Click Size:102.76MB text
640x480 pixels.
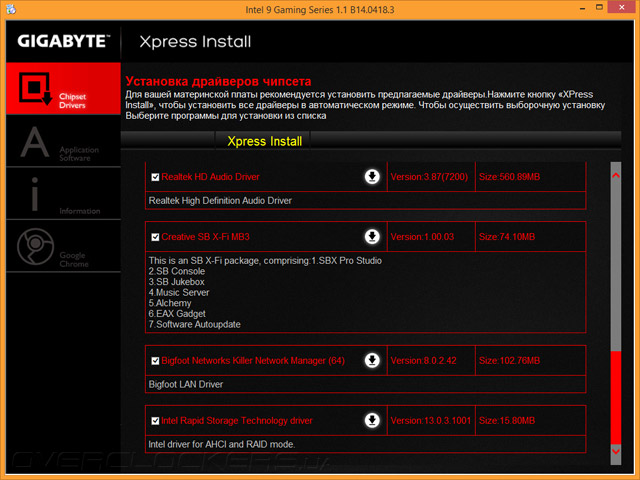pyautogui.click(x=509, y=360)
